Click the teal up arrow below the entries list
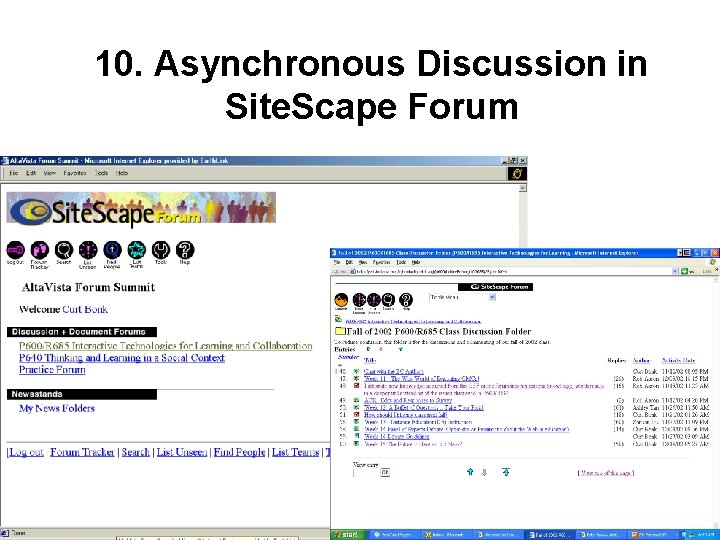The height and width of the screenshot is (540, 720). tap(470, 472)
